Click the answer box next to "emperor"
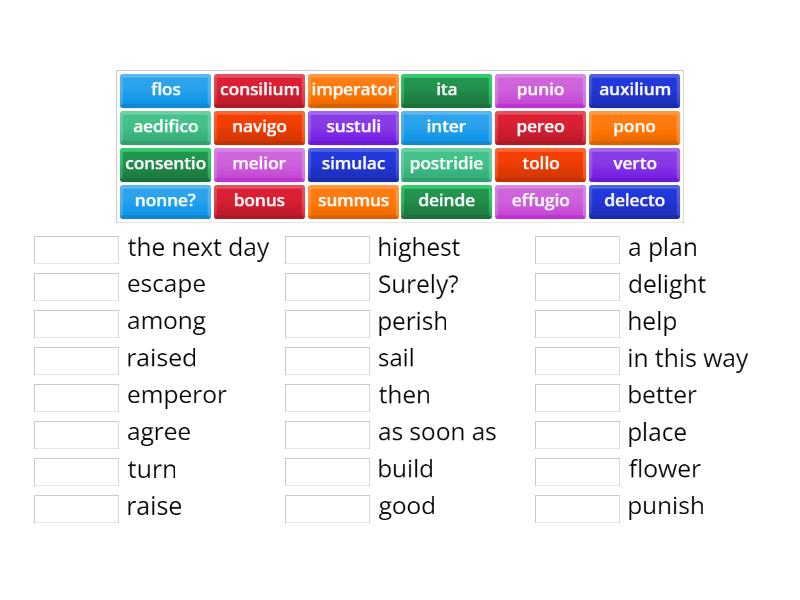800x600 pixels. pos(76,396)
